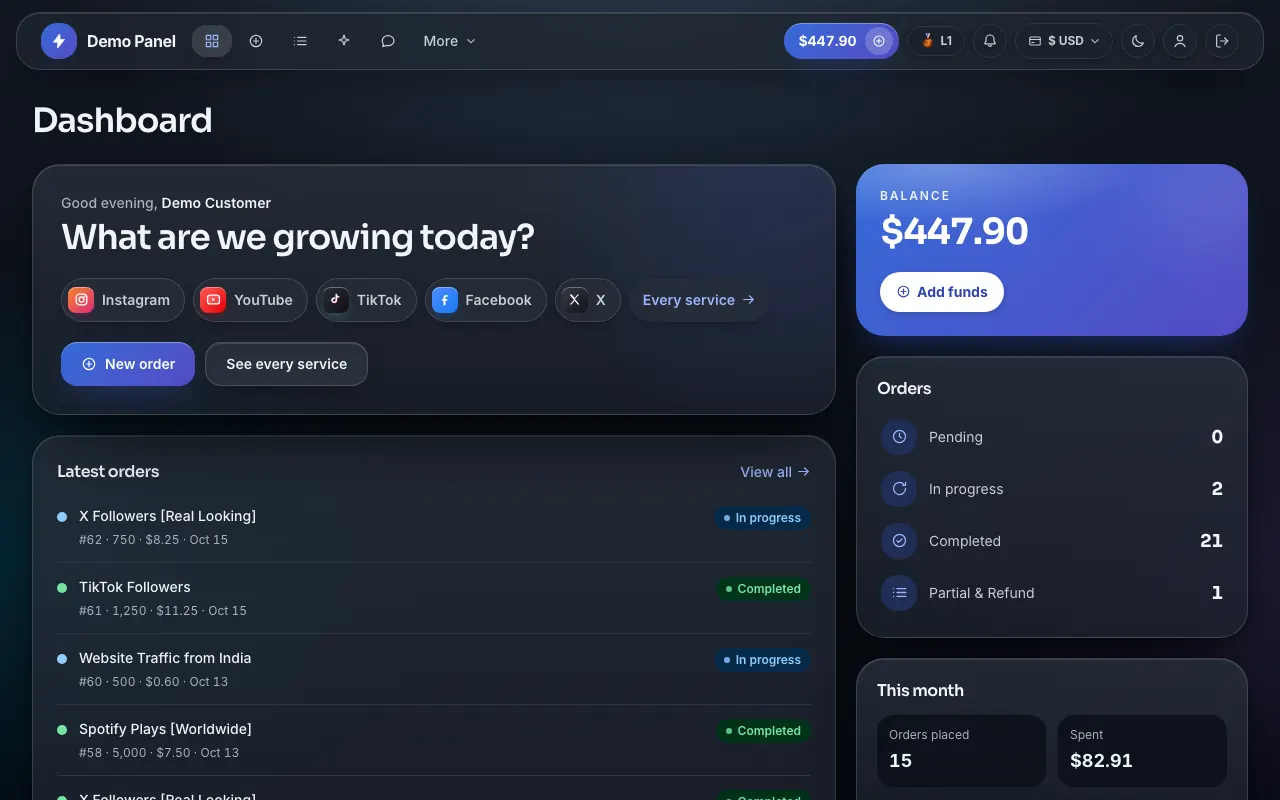The image size is (1280, 800).
Task: Click the #60 · 500 · $0.60 details line
Action: coord(154,682)
